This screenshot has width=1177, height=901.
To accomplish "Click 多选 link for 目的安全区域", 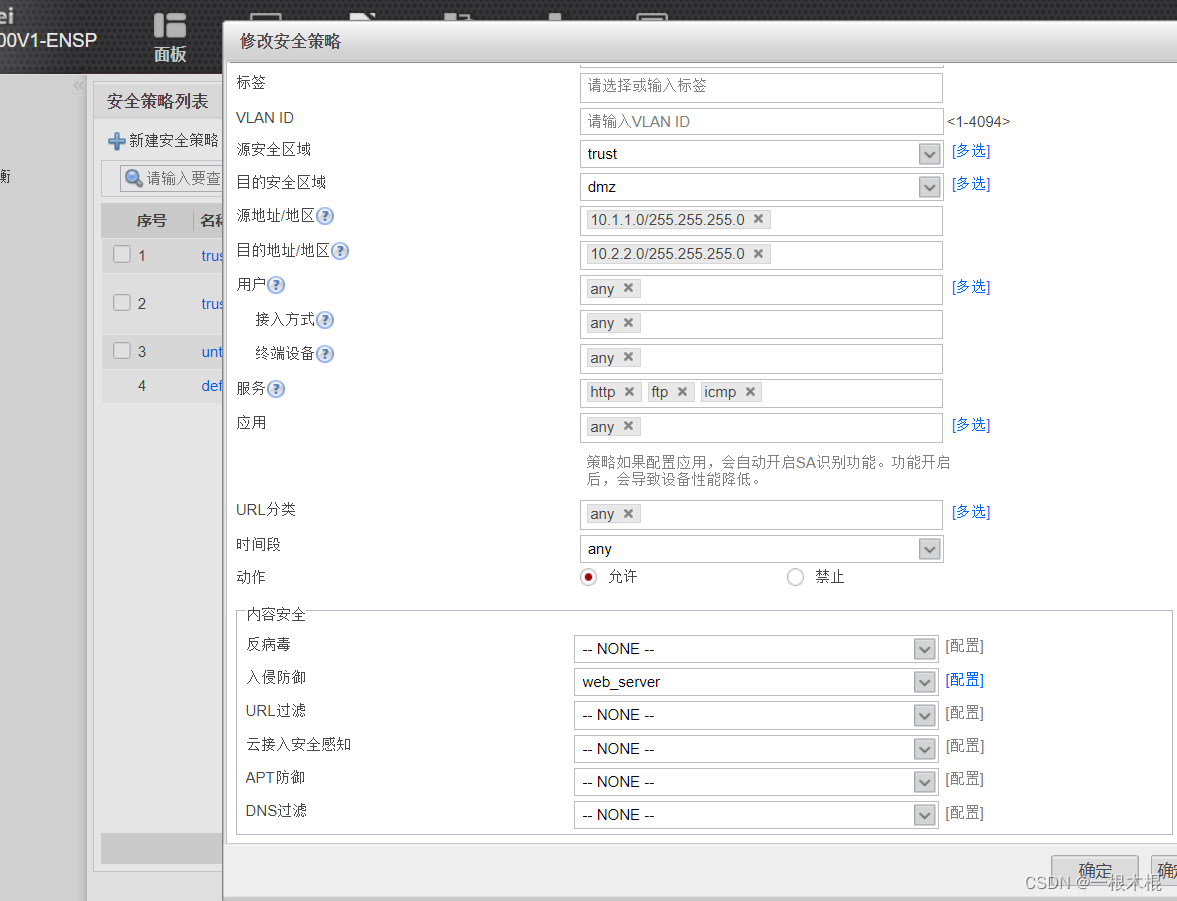I will pyautogui.click(x=971, y=184).
